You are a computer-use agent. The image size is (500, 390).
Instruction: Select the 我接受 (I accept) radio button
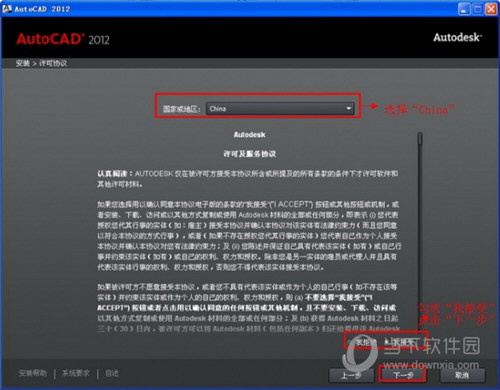(x=386, y=342)
